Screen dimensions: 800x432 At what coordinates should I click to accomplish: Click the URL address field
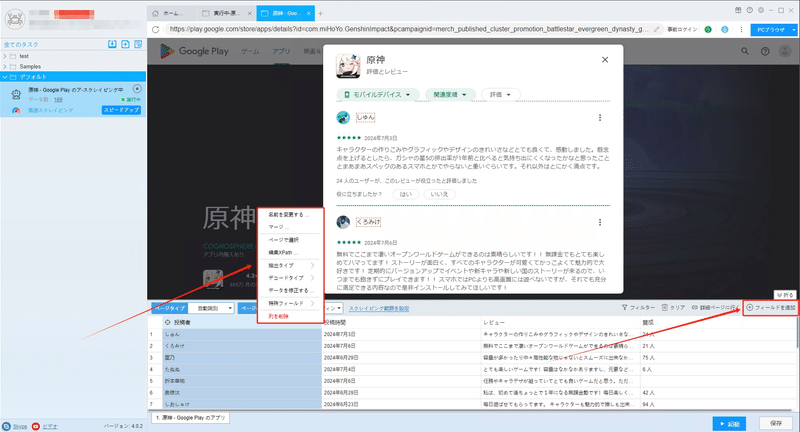pyautogui.click(x=408, y=29)
